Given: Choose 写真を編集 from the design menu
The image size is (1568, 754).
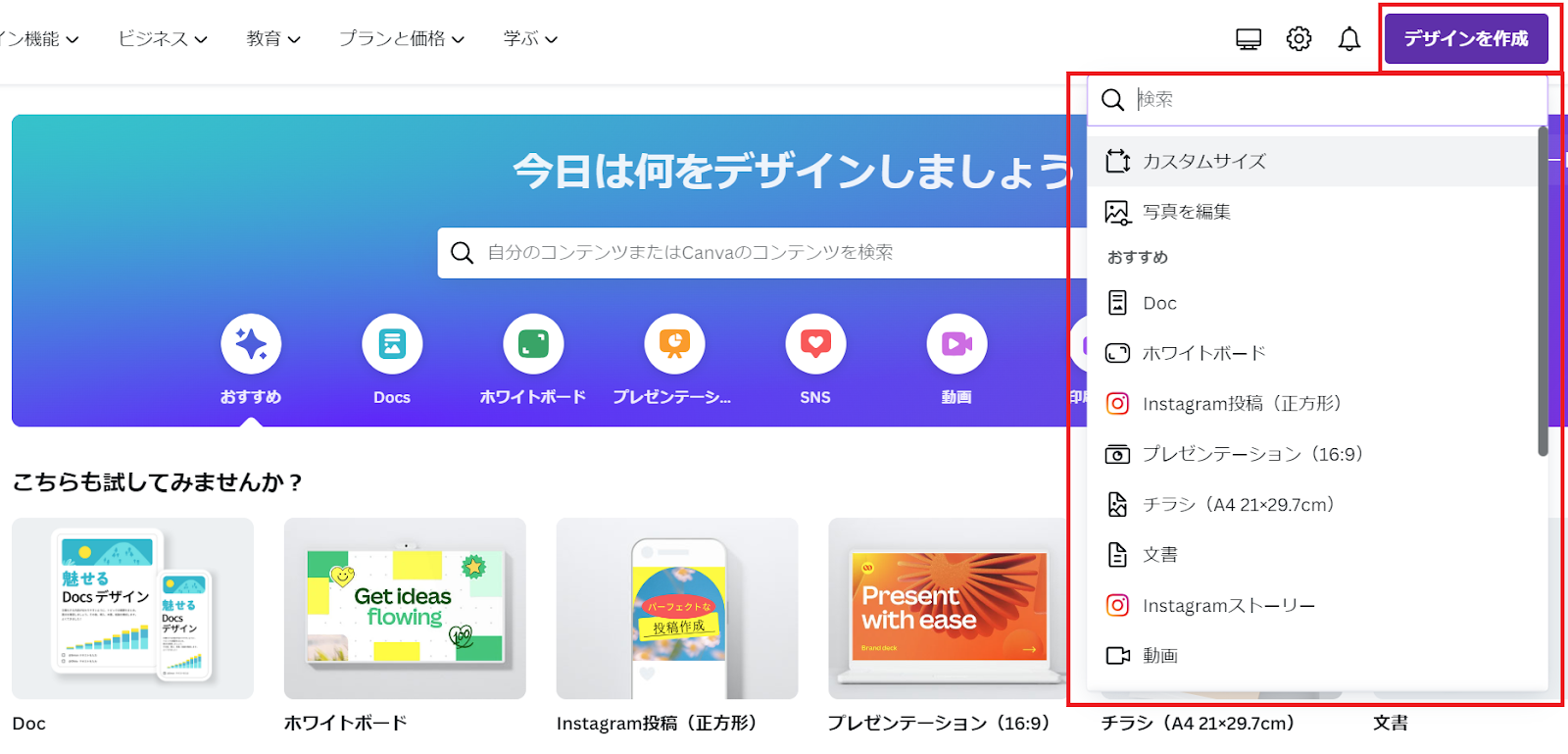Looking at the screenshot, I should 1186,212.
